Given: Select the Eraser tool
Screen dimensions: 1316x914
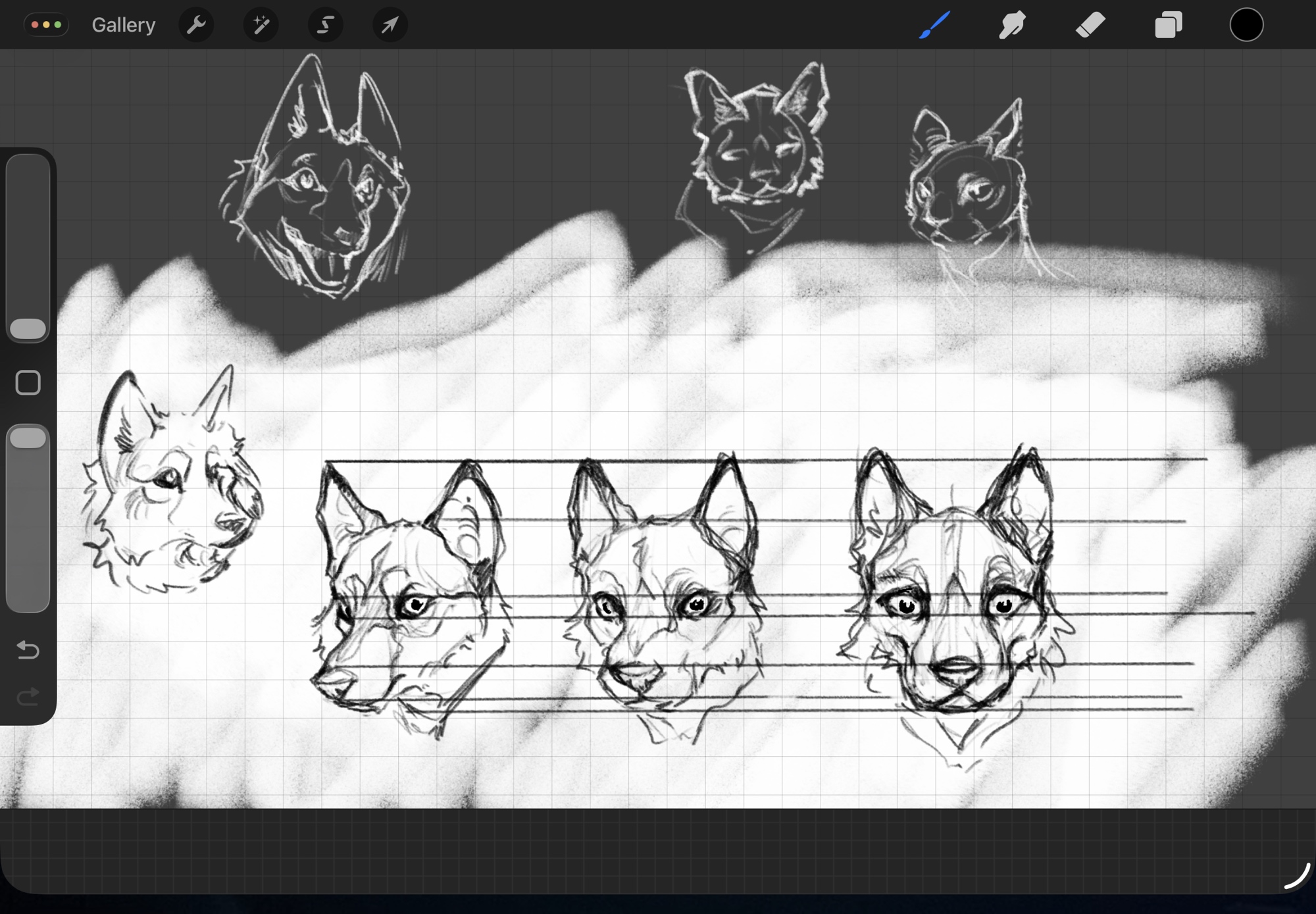Looking at the screenshot, I should (x=1090, y=25).
